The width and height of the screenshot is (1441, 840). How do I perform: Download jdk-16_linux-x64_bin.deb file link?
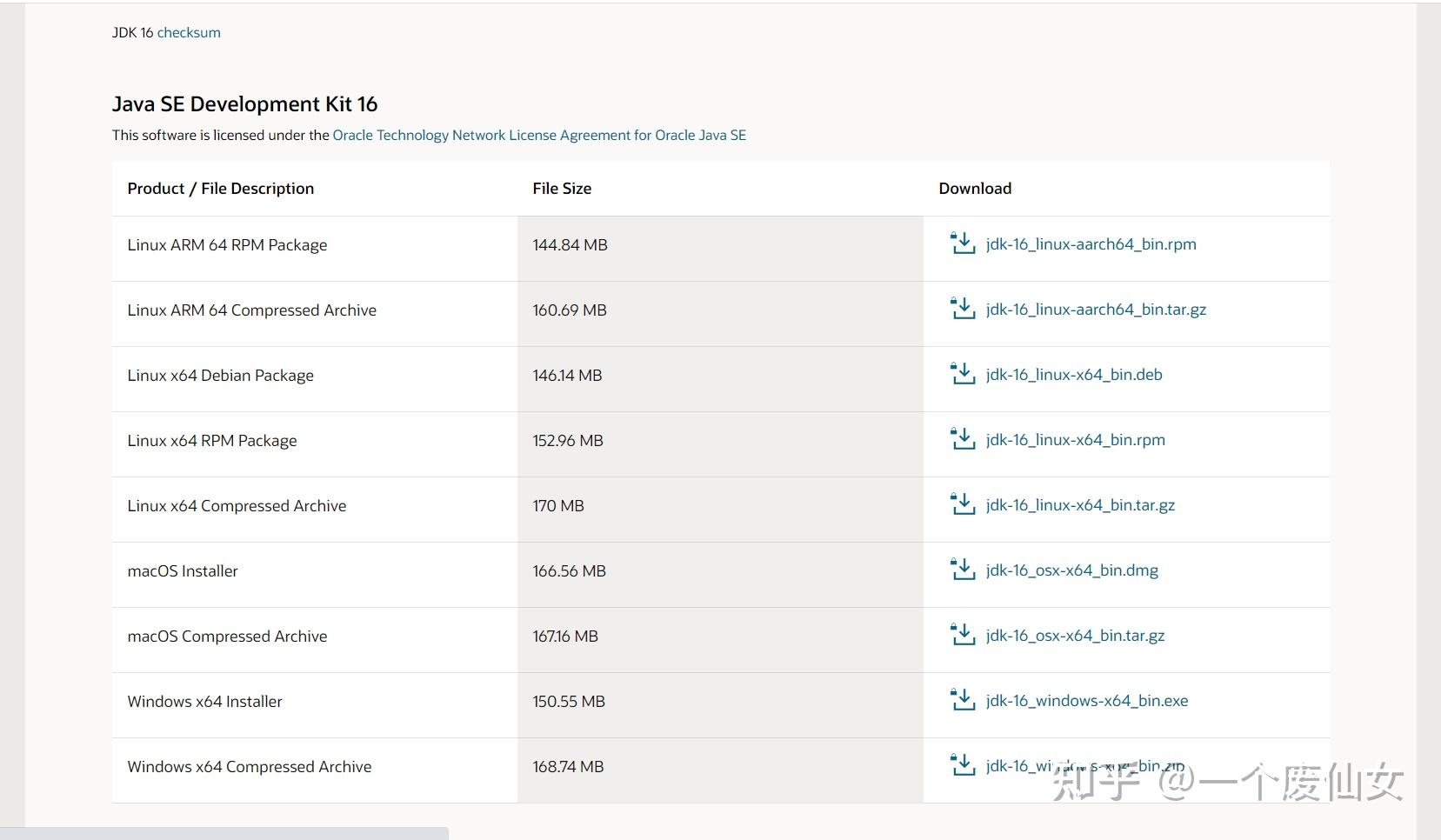[x=1074, y=375]
